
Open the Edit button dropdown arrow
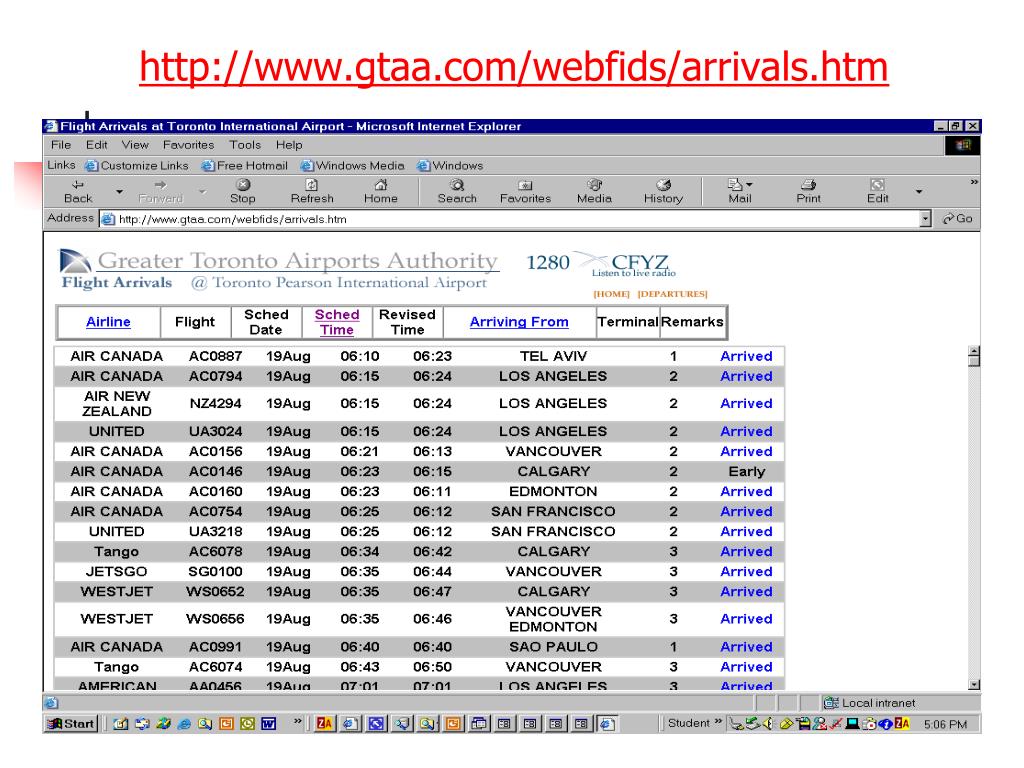click(919, 191)
